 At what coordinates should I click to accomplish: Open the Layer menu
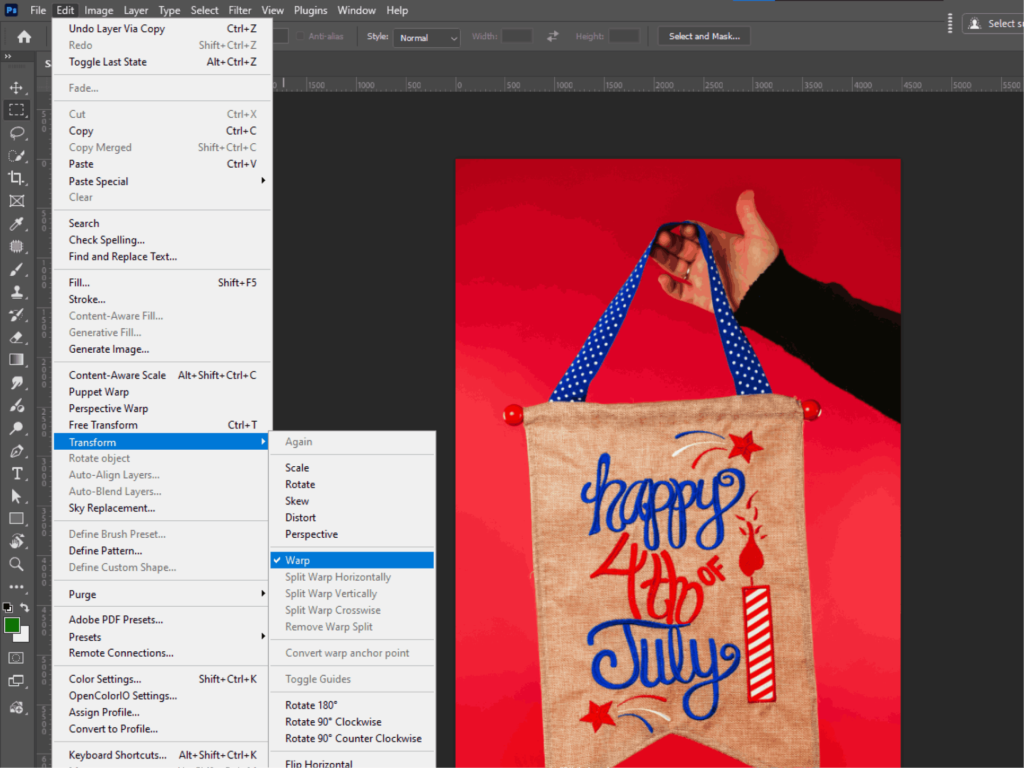coord(136,10)
